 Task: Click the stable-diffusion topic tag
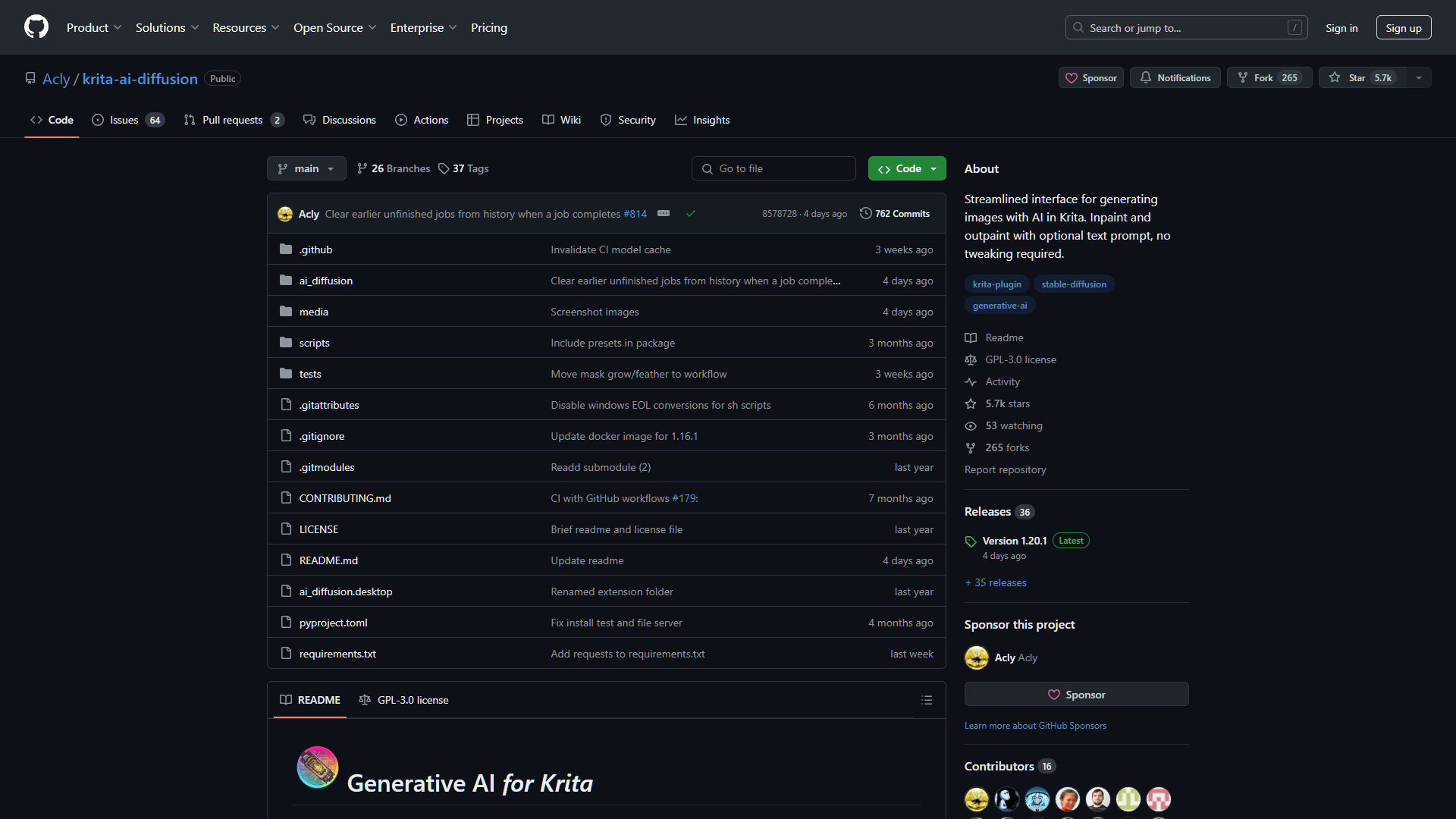click(1073, 284)
